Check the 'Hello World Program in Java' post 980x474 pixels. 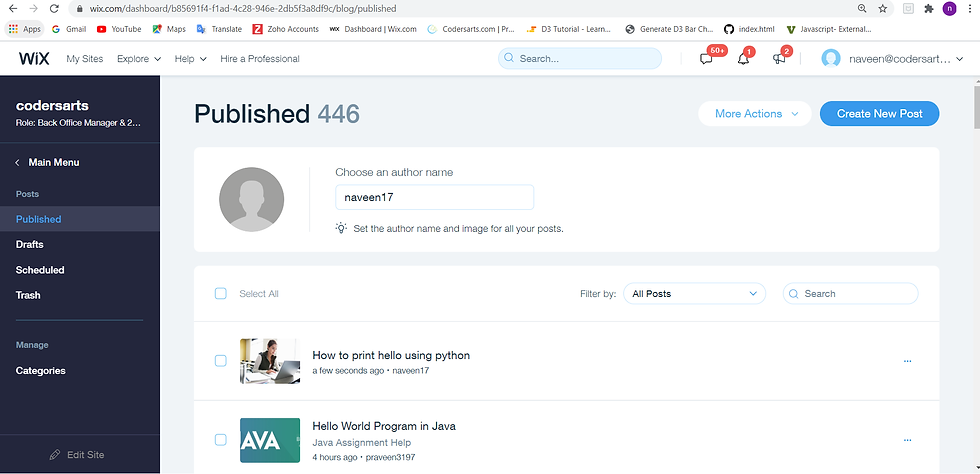(x=221, y=440)
